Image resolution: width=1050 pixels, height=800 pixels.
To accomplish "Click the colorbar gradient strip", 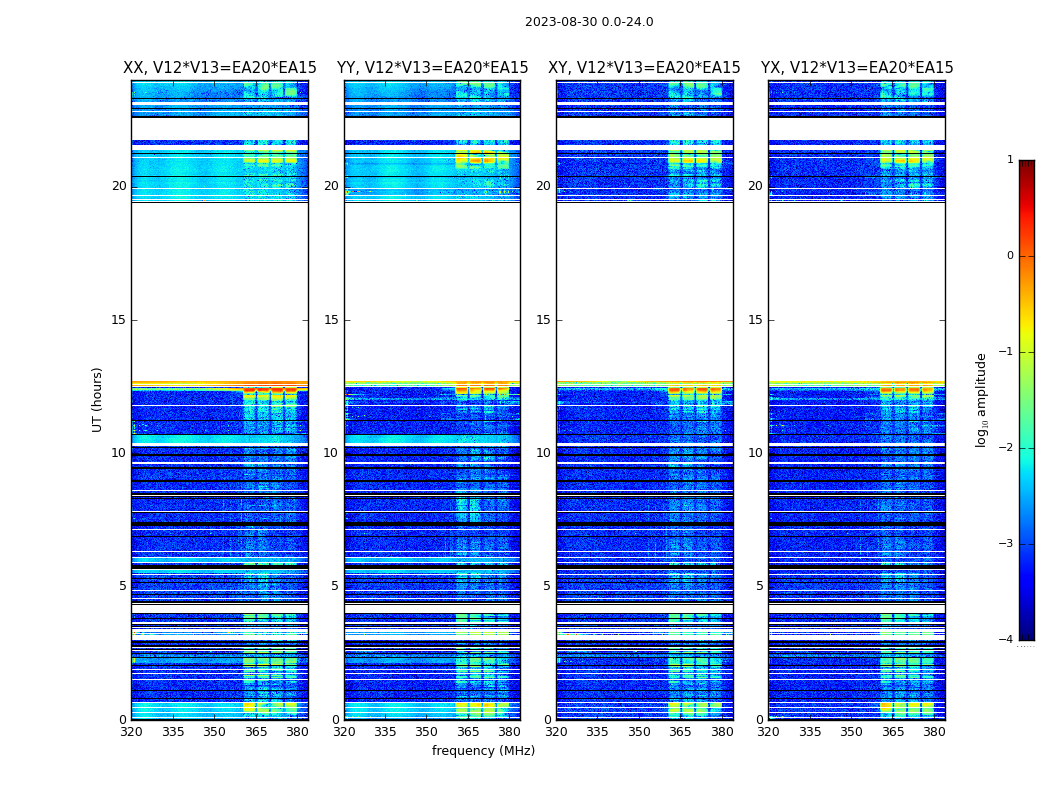I will coord(1026,400).
